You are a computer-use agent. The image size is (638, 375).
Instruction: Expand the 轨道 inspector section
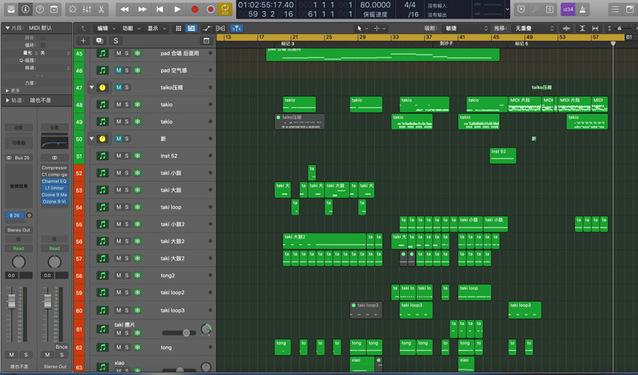[x=8, y=100]
